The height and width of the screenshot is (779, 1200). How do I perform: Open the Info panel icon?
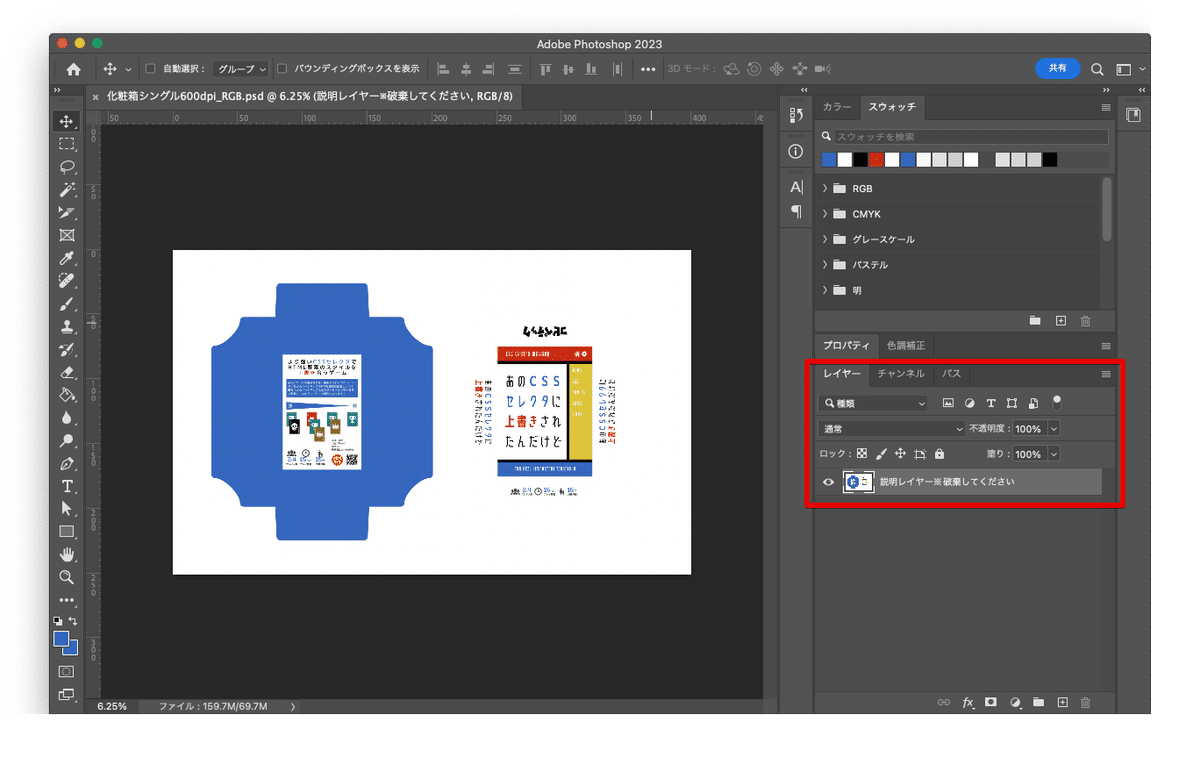796,151
